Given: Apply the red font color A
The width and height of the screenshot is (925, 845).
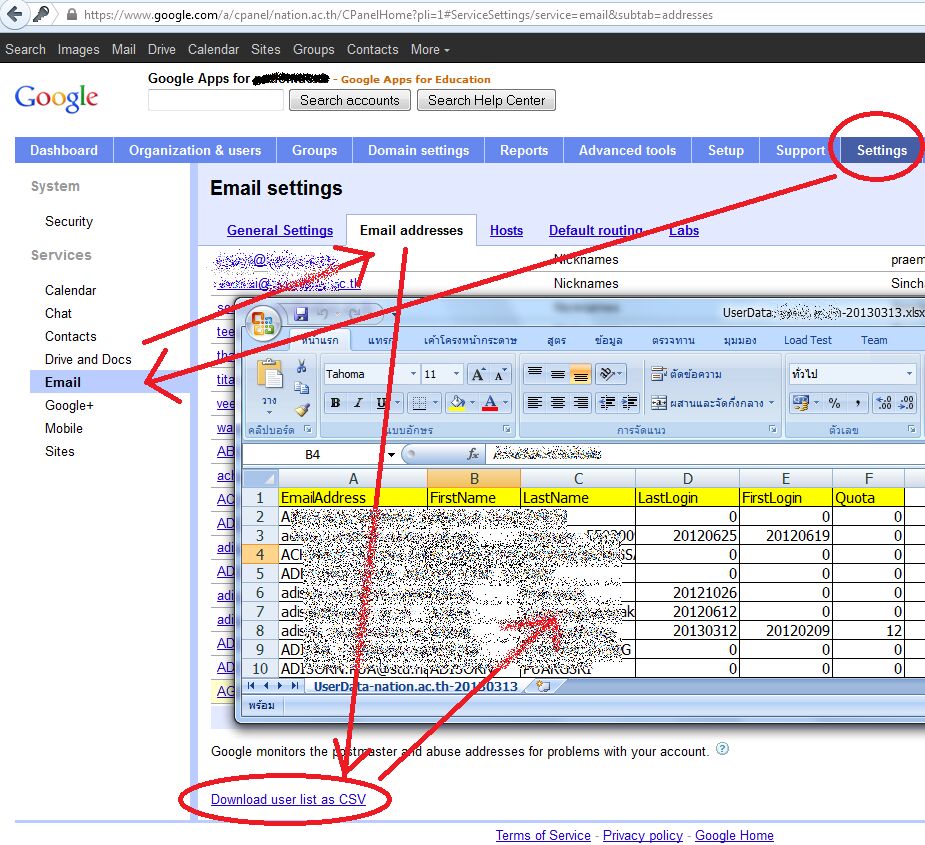Looking at the screenshot, I should coord(490,403).
